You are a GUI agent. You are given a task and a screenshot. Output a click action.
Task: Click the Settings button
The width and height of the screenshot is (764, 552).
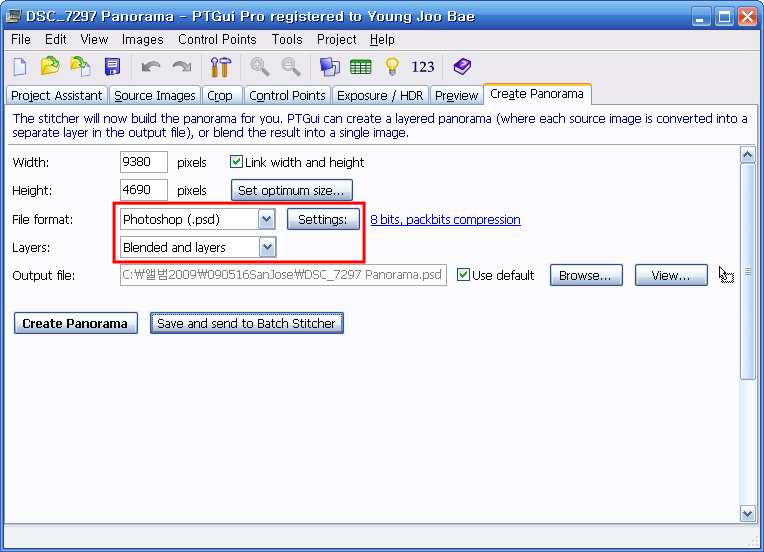[323, 219]
